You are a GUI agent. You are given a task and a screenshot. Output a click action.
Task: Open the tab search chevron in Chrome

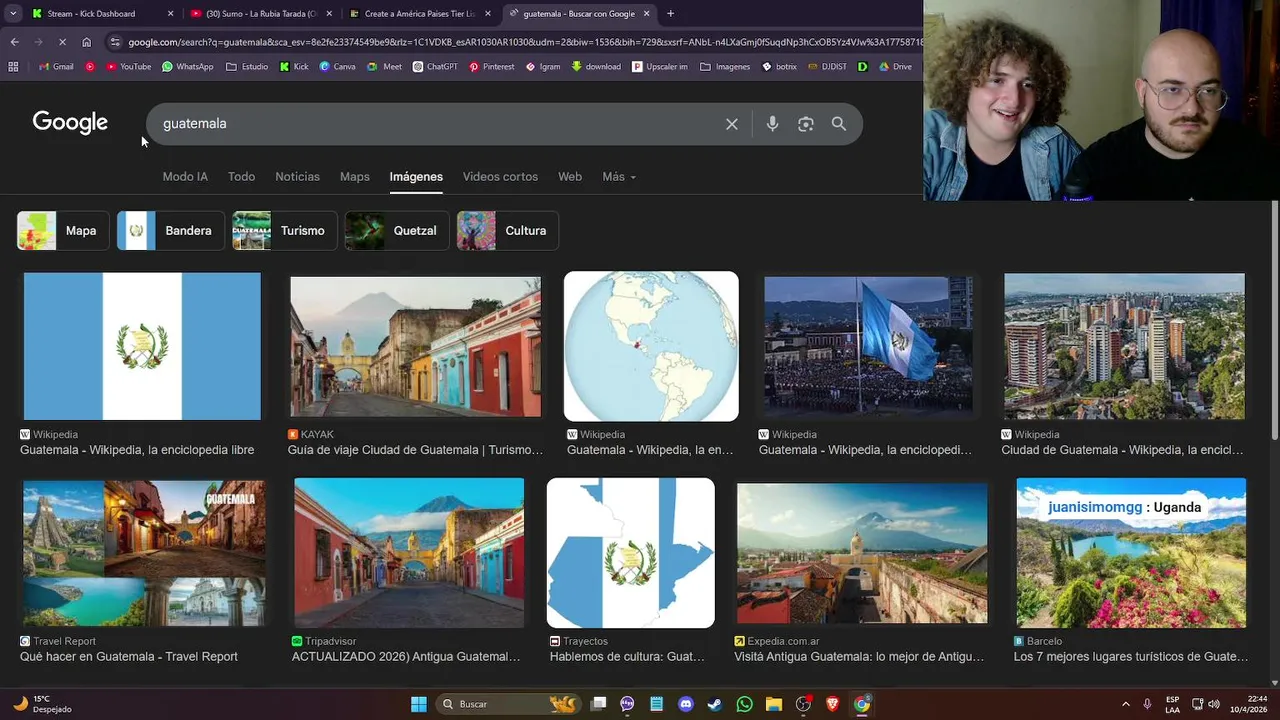14,14
